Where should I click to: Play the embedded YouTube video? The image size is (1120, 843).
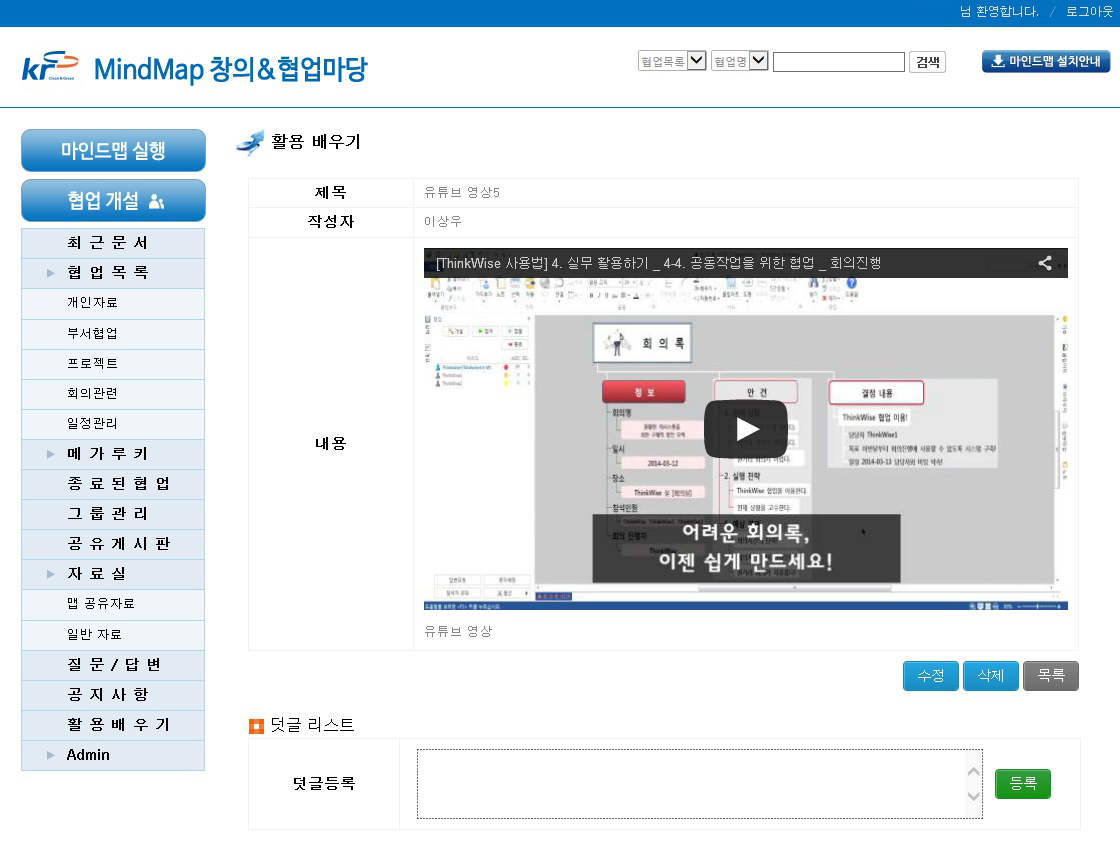tap(746, 429)
